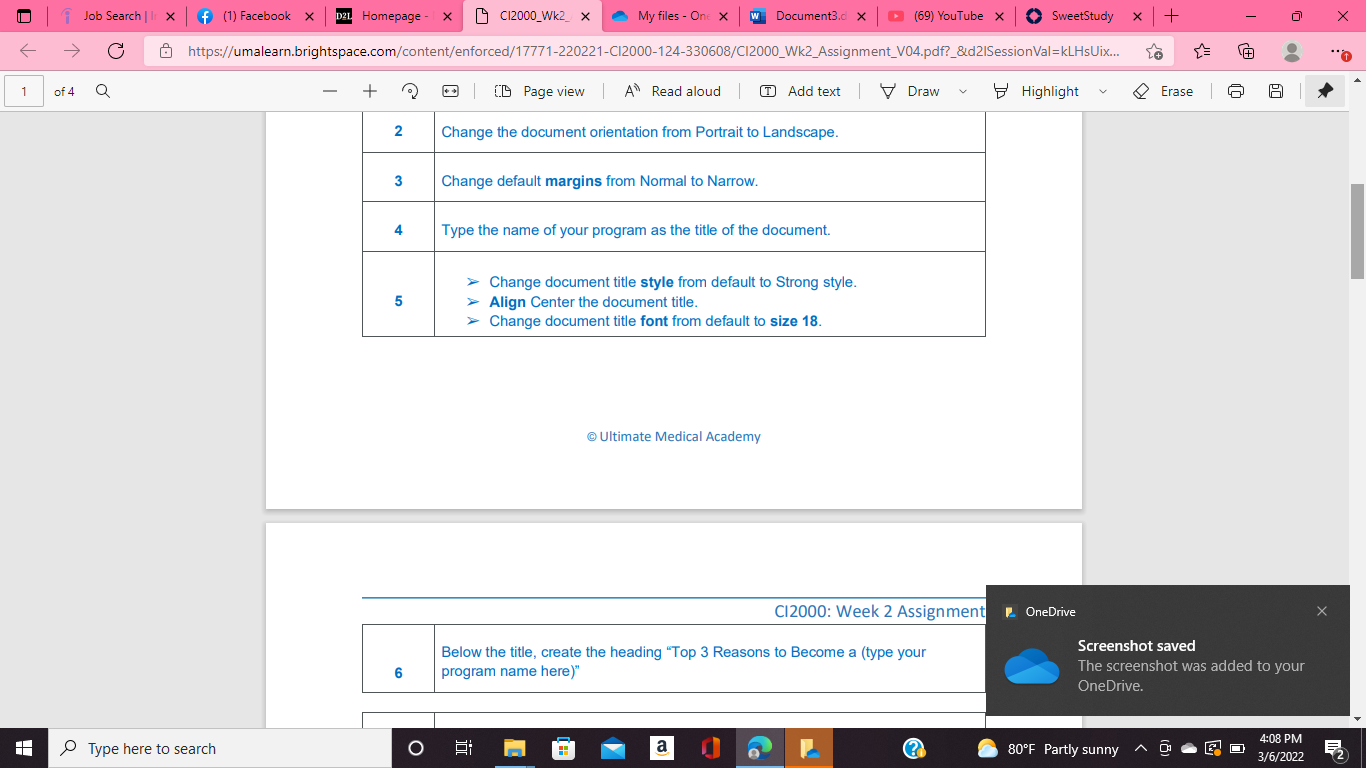This screenshot has height=768, width=1366.
Task: Click text "Align Center the document title"
Action: pyautogui.click(x=593, y=301)
